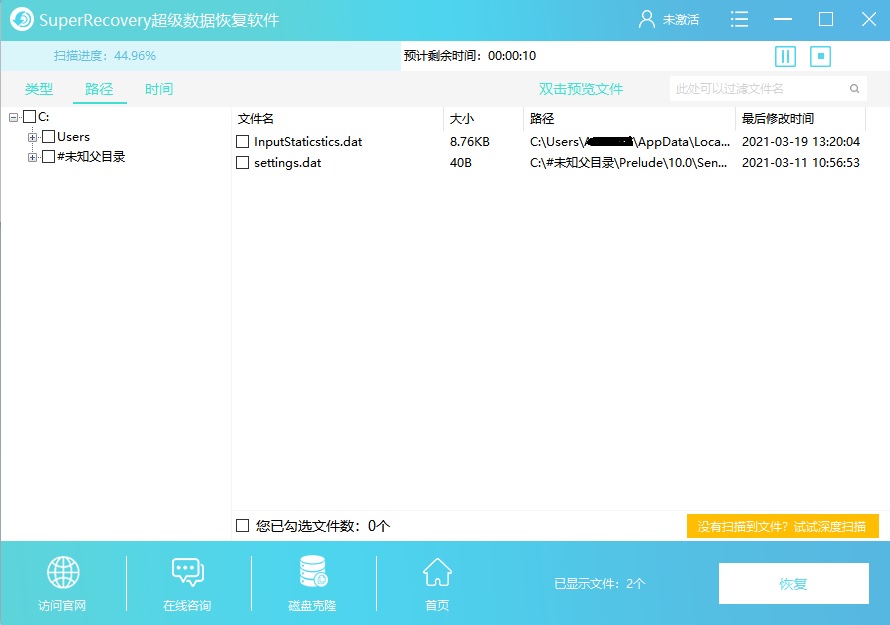Viewport: 890px width, 625px height.
Task: Click the SuperRecovery logo icon
Action: click(x=22, y=19)
